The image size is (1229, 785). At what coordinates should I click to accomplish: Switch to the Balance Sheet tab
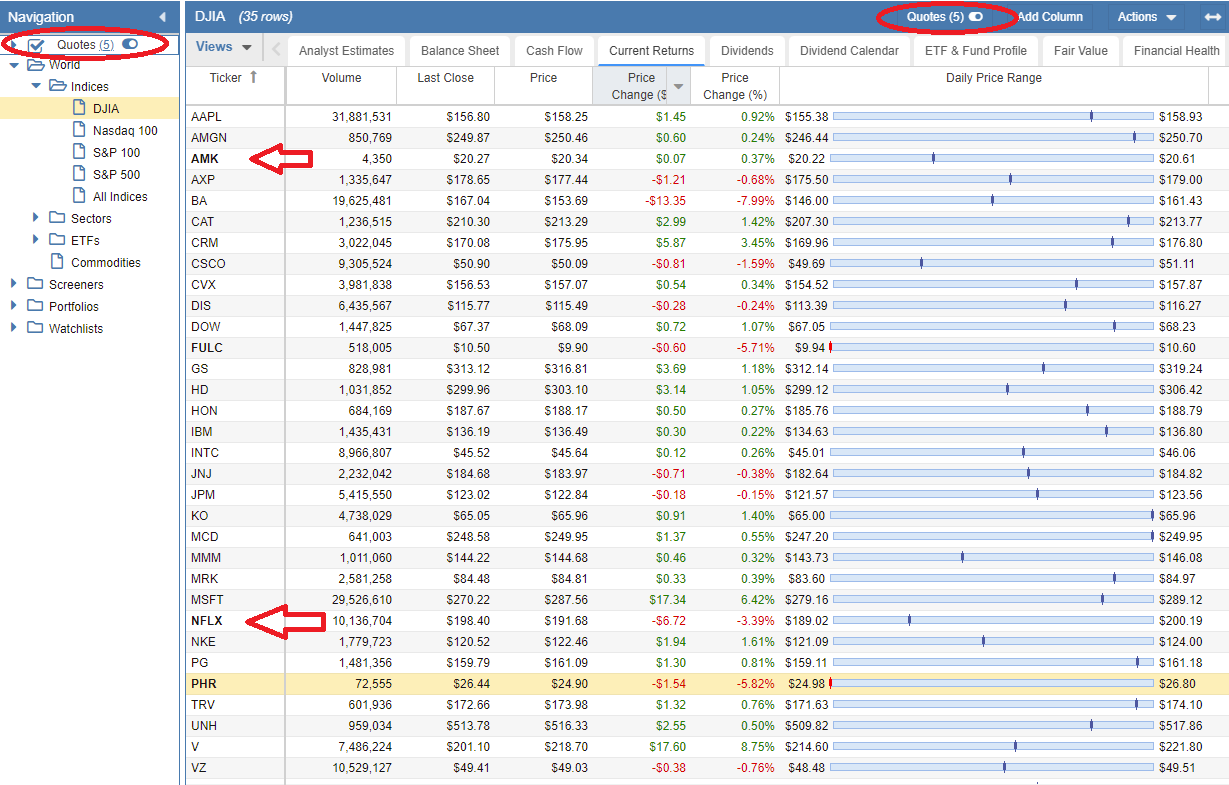[460, 51]
